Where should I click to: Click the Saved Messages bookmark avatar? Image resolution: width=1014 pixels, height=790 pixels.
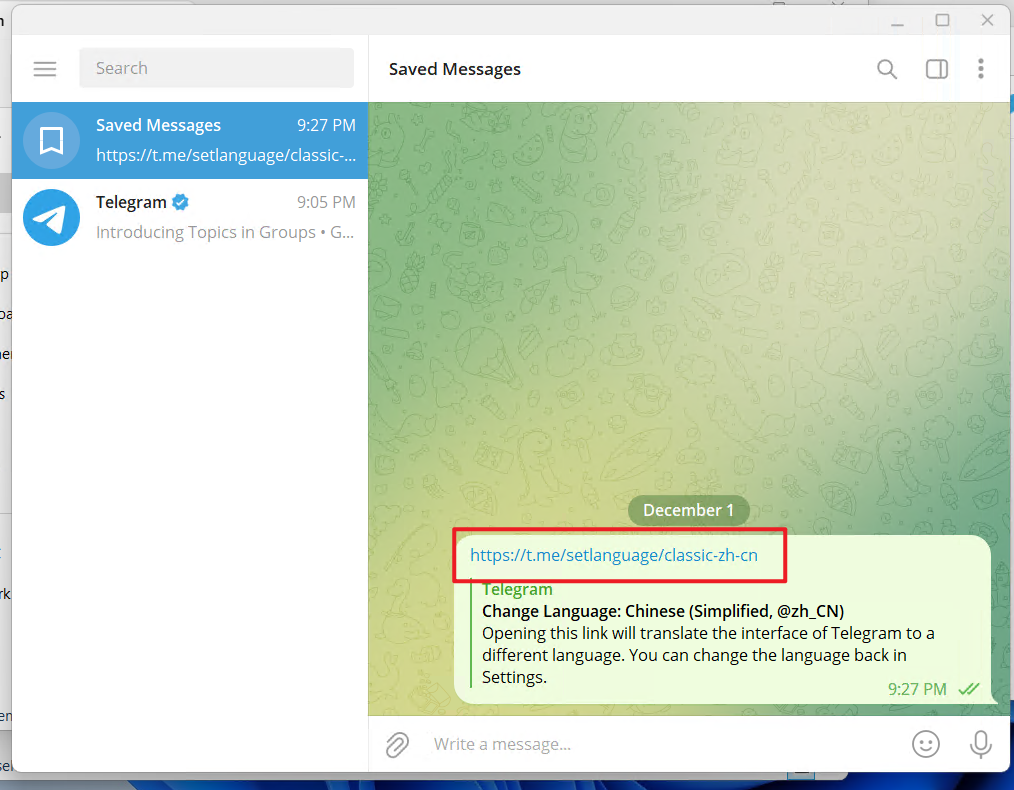pos(51,140)
